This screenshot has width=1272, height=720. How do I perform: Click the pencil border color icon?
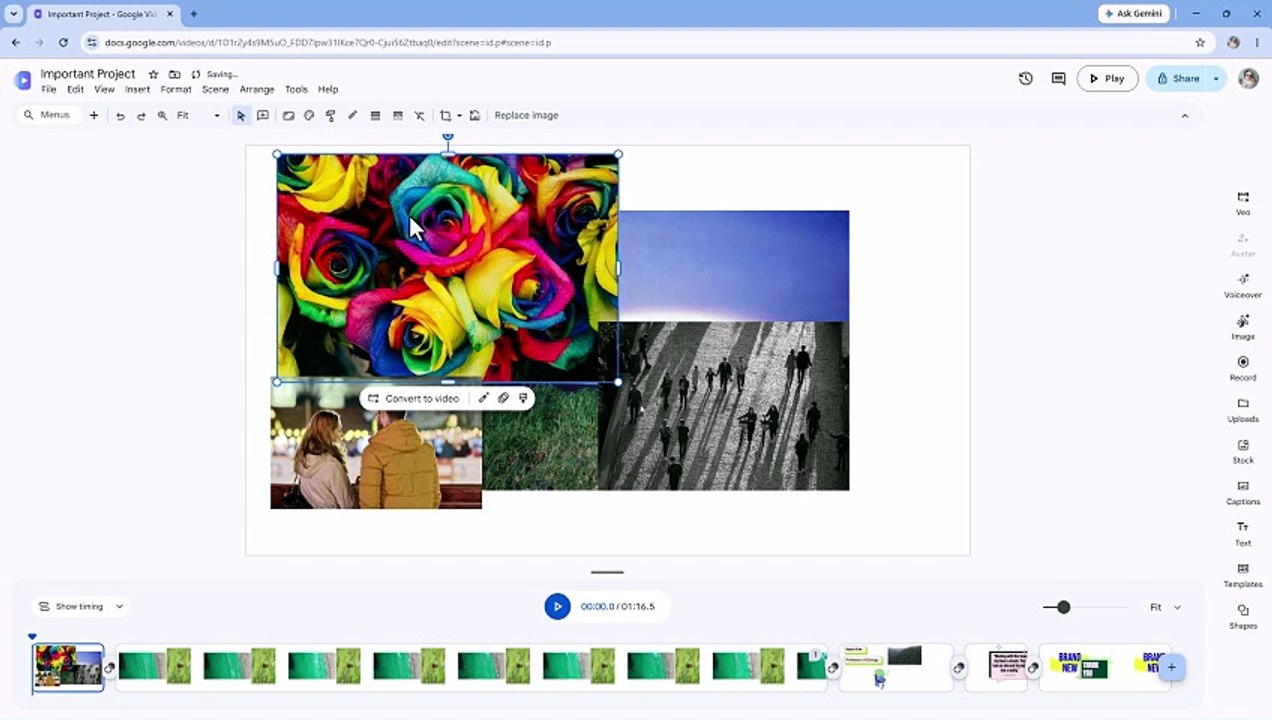point(352,116)
